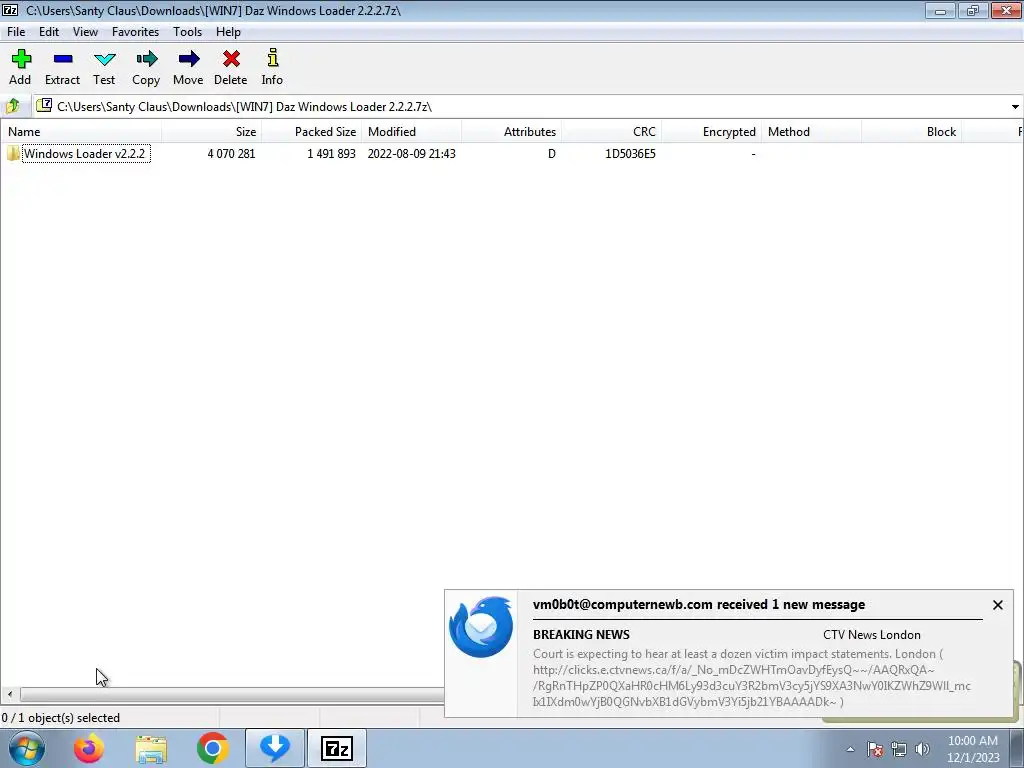1024x768 pixels.
Task: Click the red Delete icon
Action: (231, 59)
